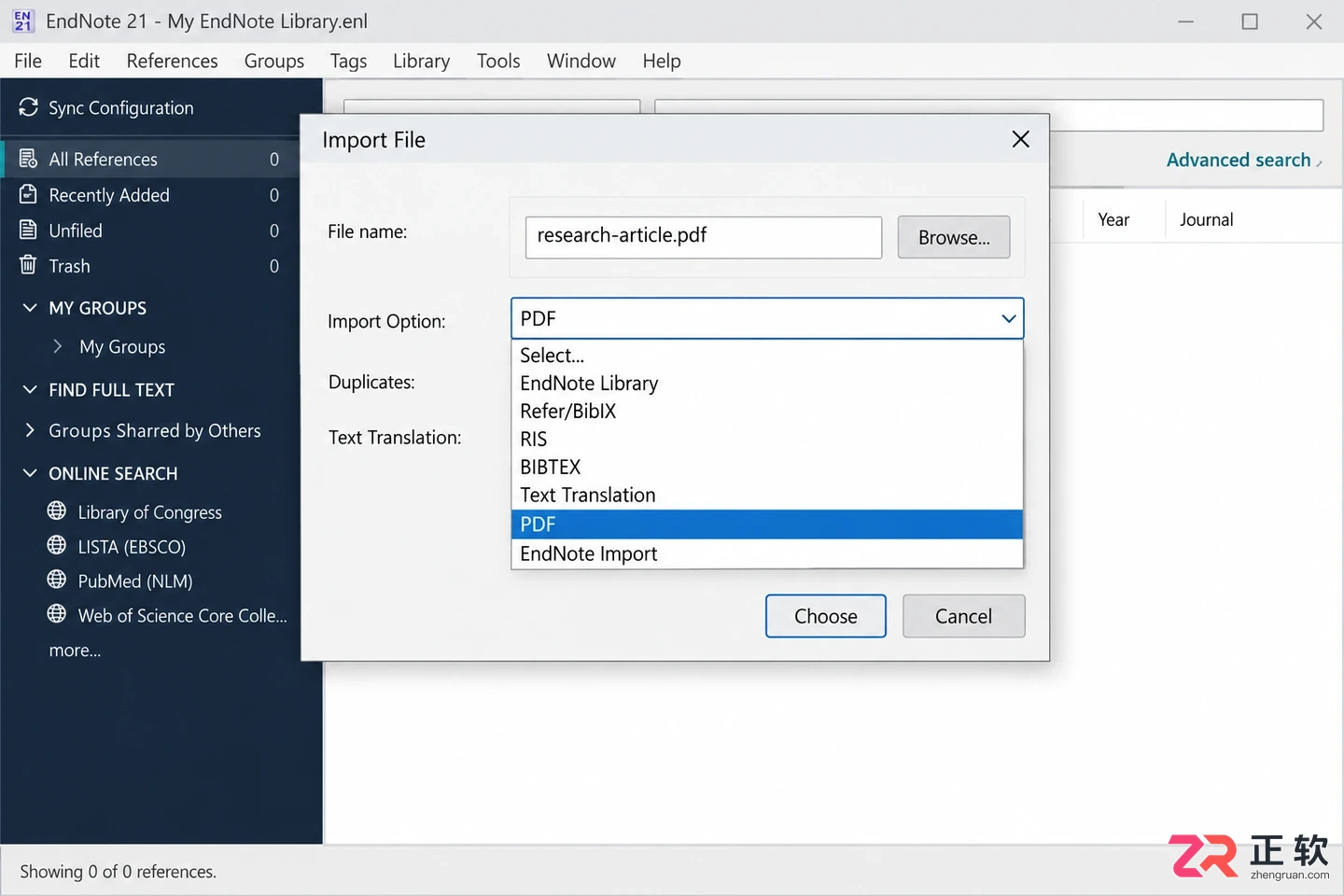Screen dimensions: 1344x896
Task: Click the Library of Congress globe icon
Action: [x=57, y=511]
